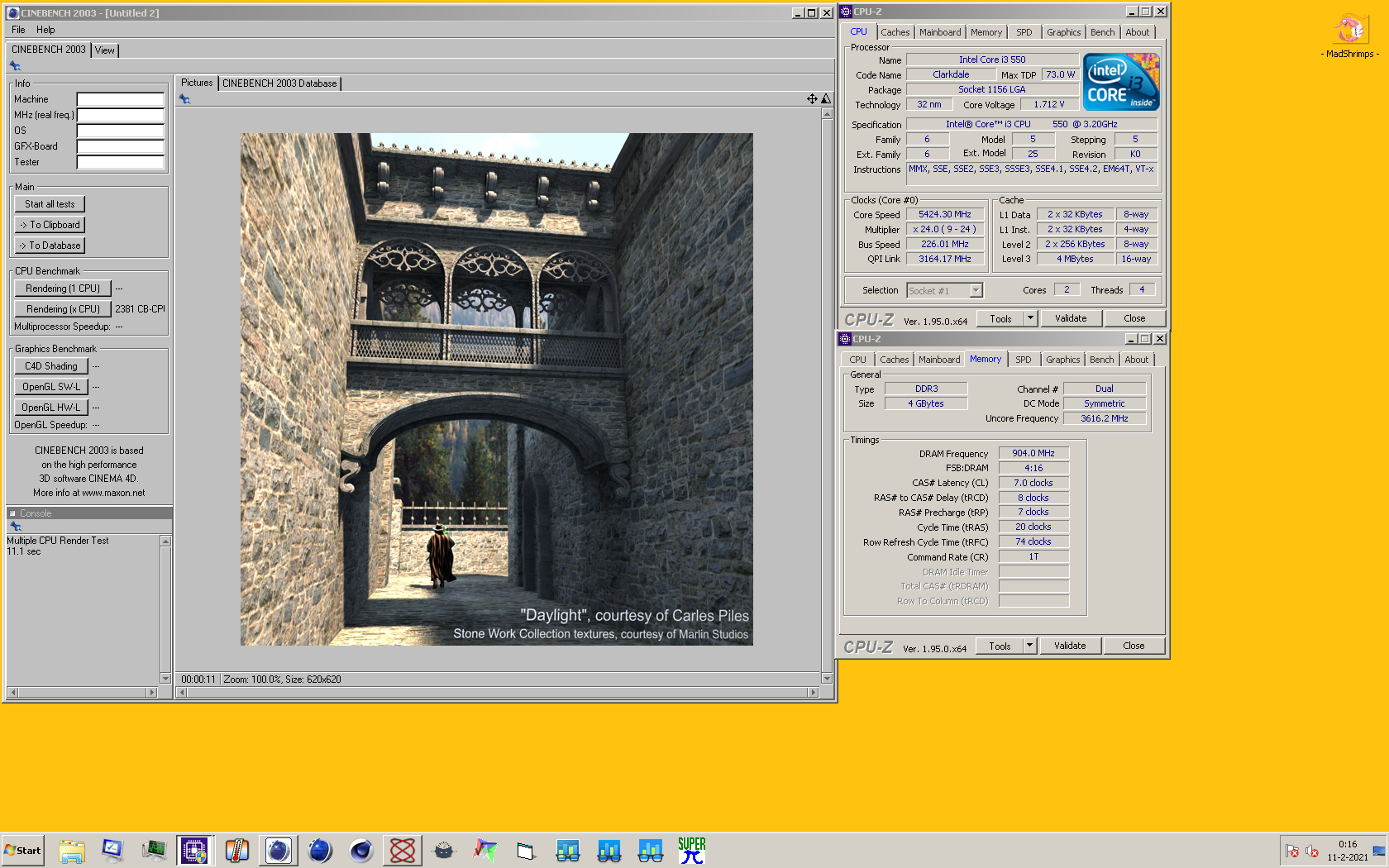Open Caches tab in upper CPU-Z window

pos(895,32)
